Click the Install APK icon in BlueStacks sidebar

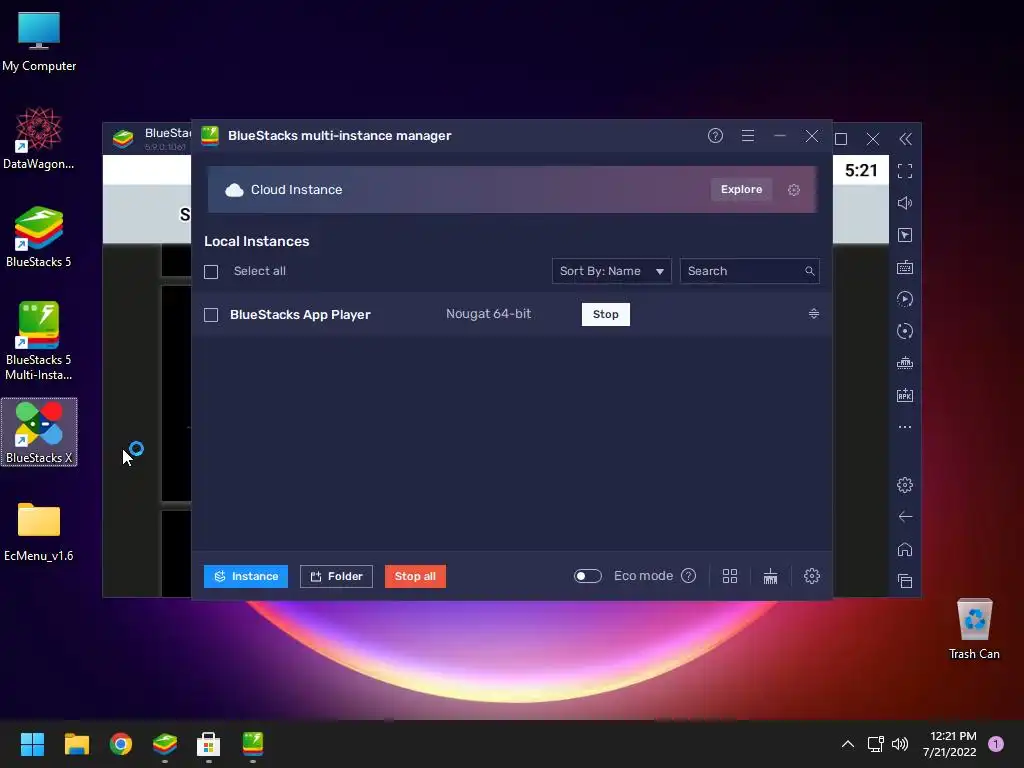905,395
